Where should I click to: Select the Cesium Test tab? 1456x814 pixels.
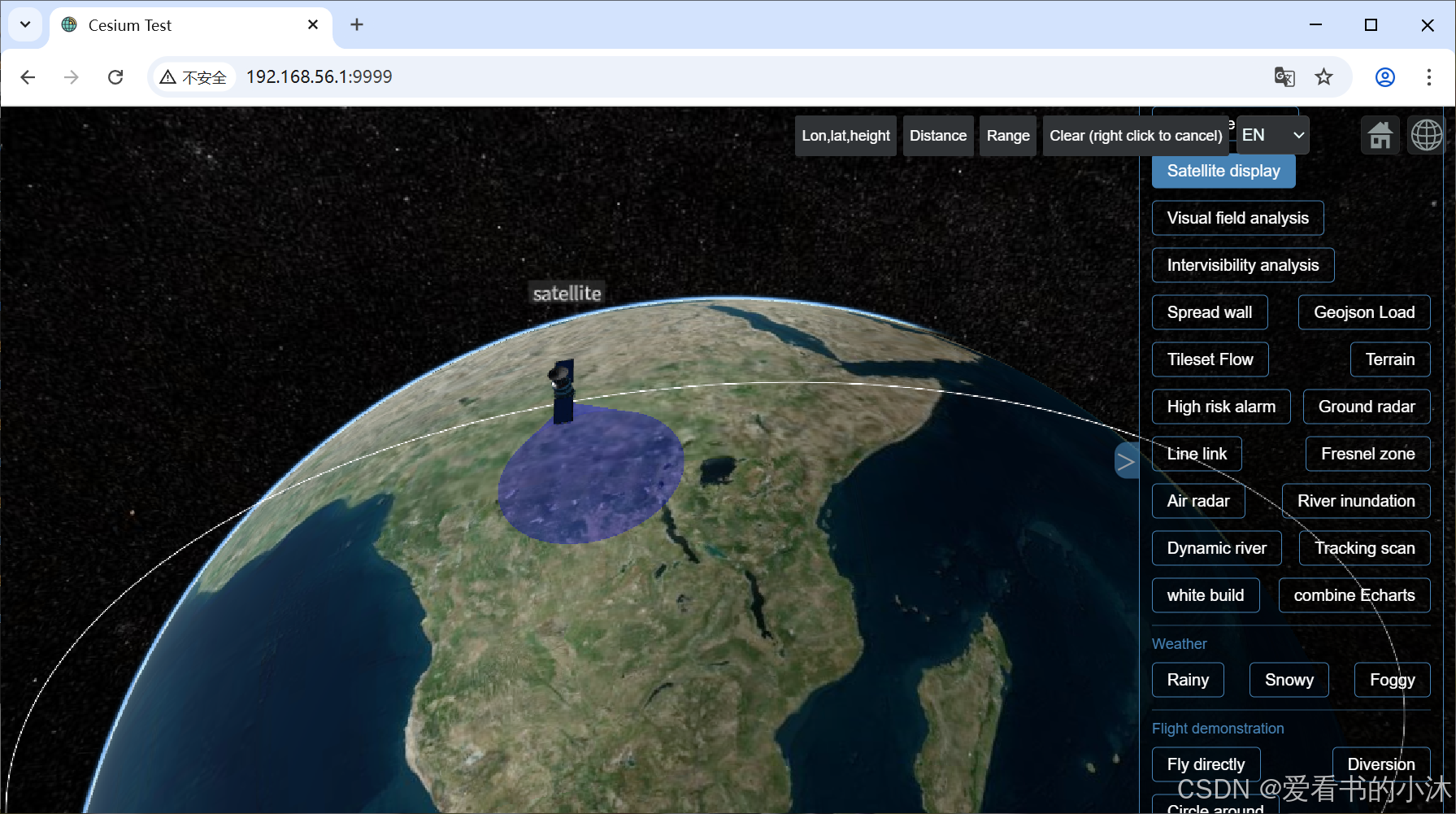point(192,25)
